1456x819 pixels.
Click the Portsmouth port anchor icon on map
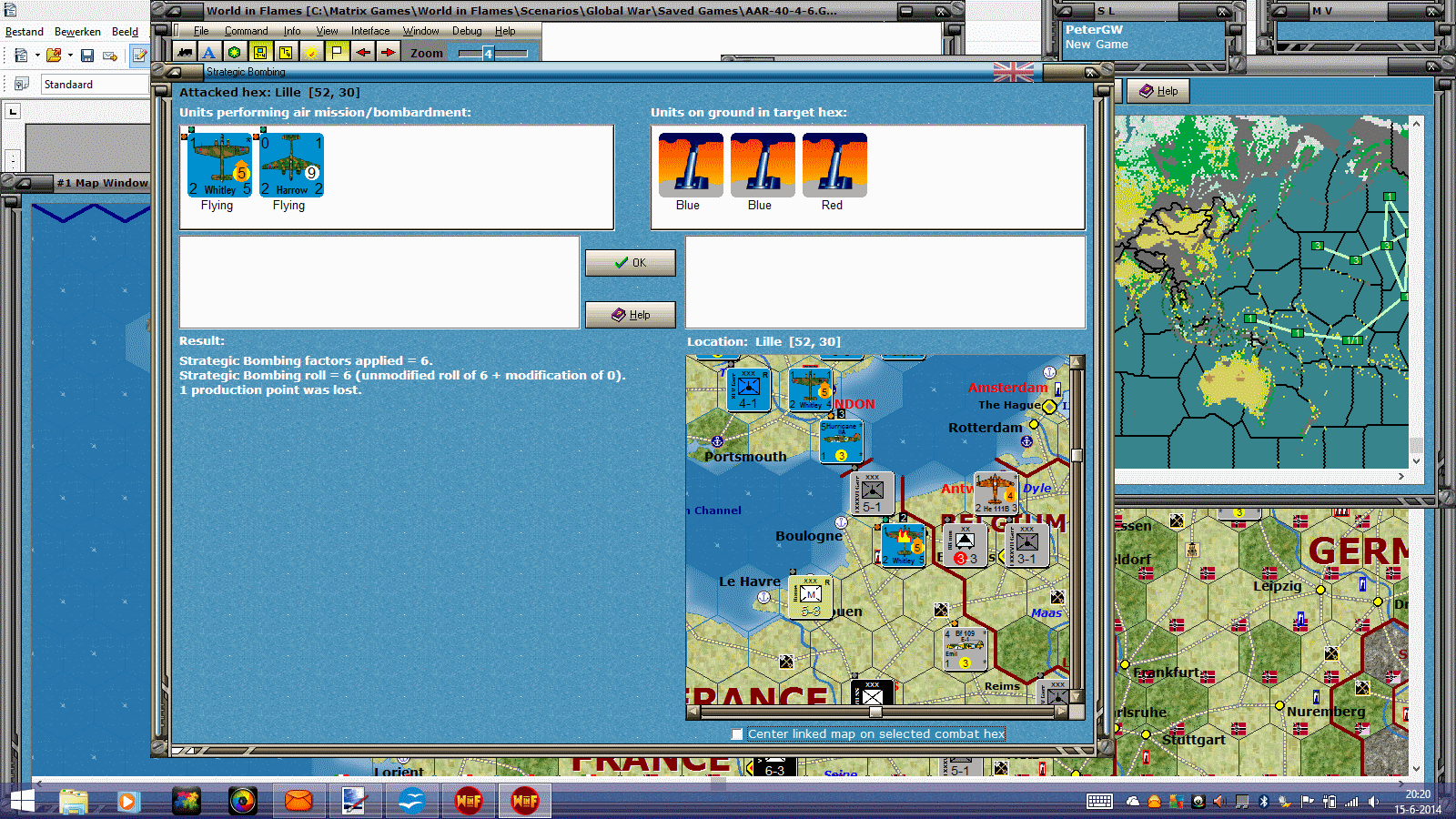[717, 441]
